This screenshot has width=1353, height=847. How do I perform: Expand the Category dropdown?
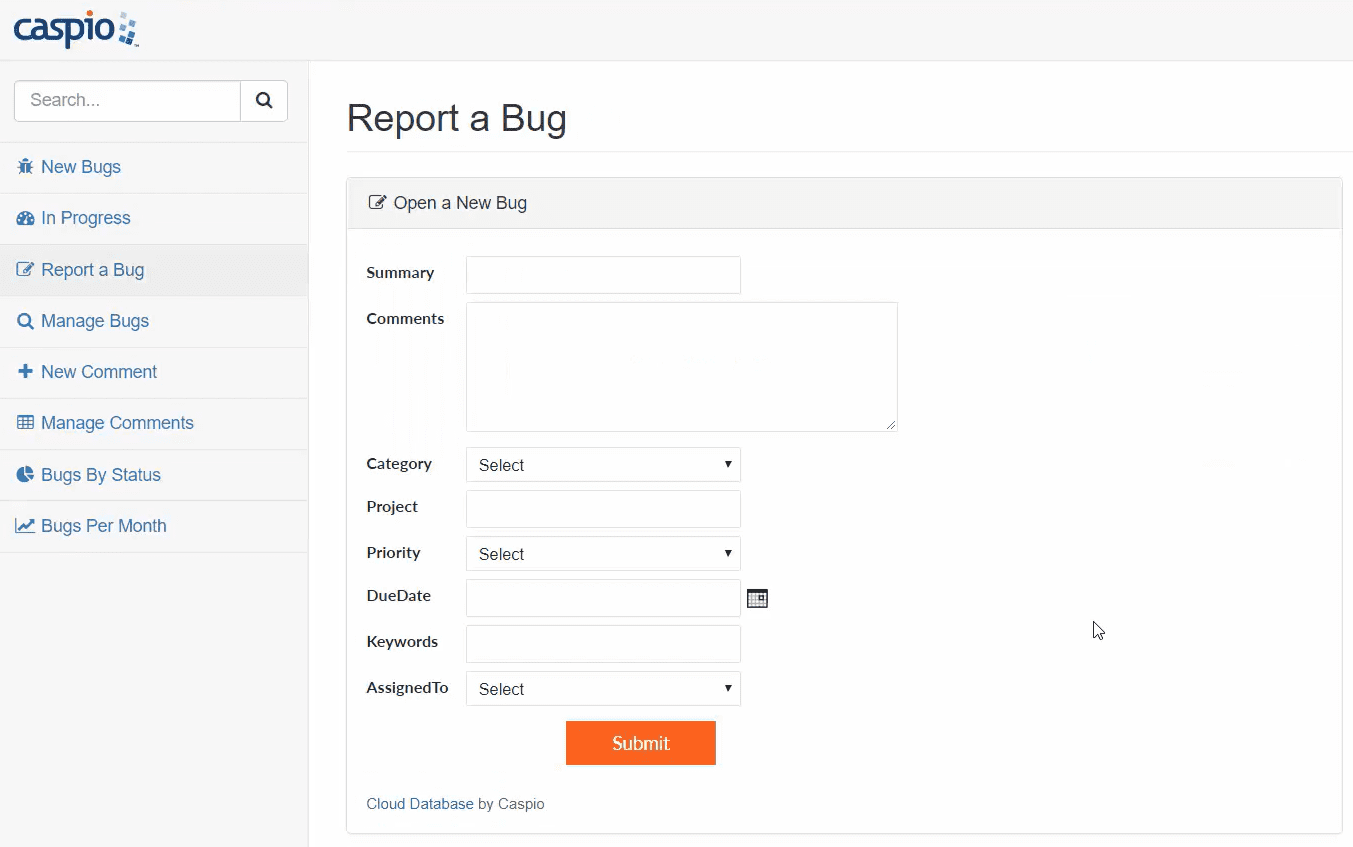603,465
